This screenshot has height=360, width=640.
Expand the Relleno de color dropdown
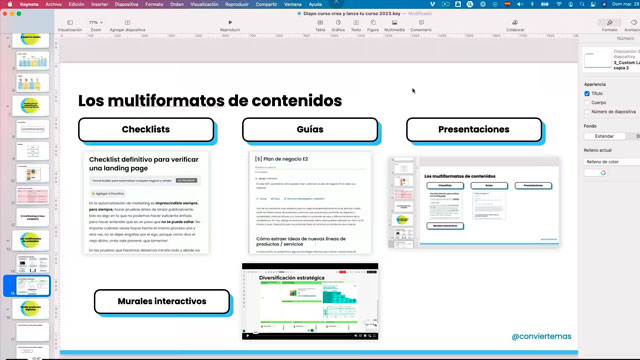[x=612, y=162]
